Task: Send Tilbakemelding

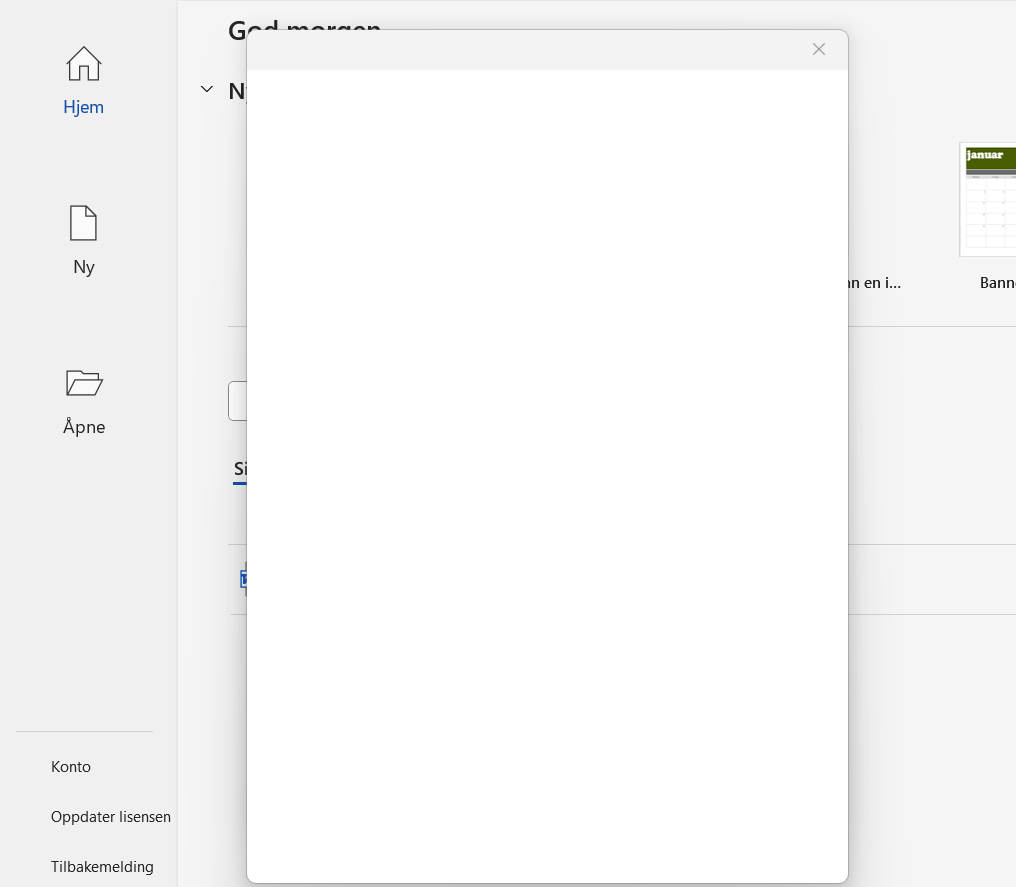Action: [102, 866]
